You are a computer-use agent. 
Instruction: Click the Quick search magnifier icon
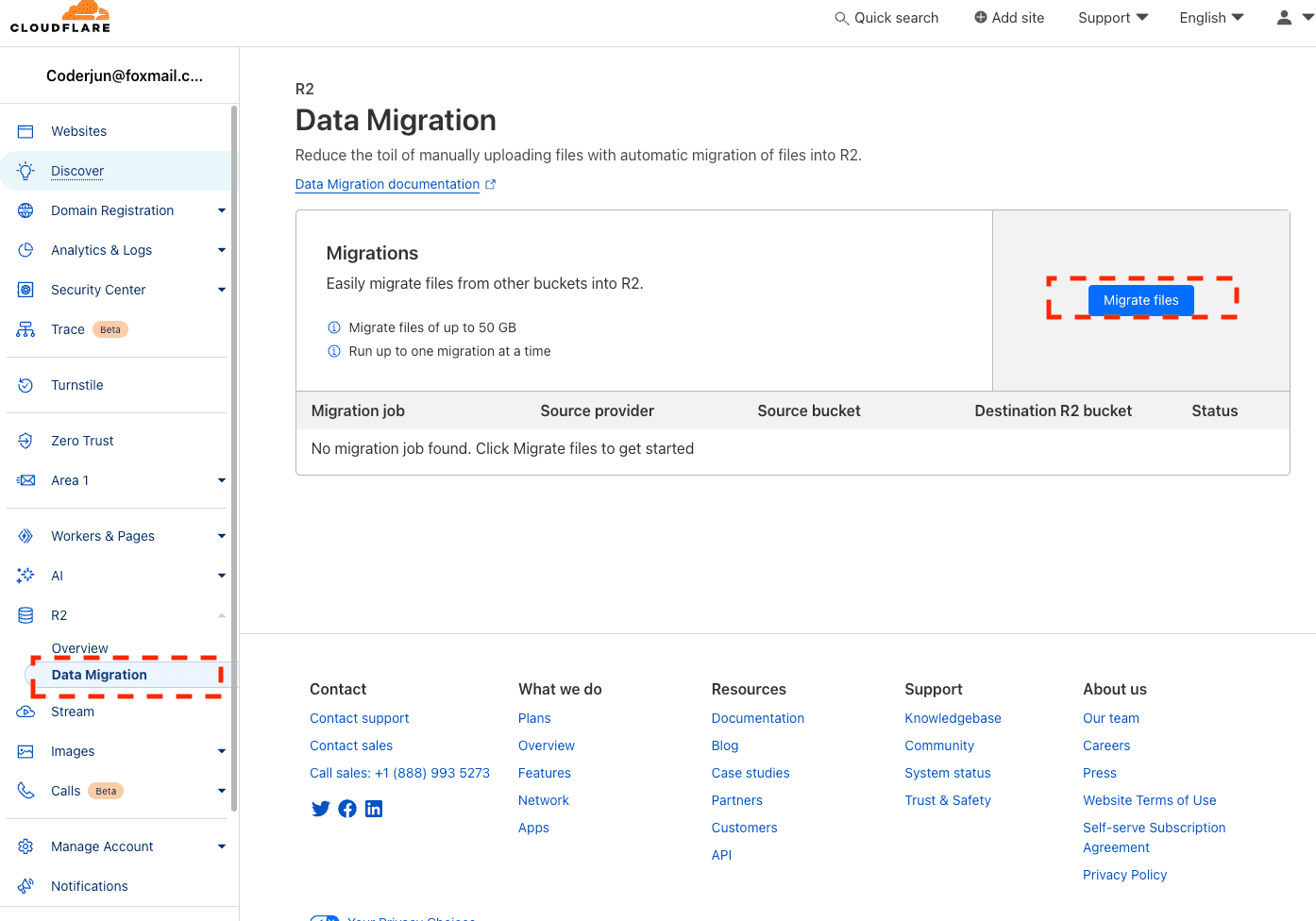click(841, 18)
